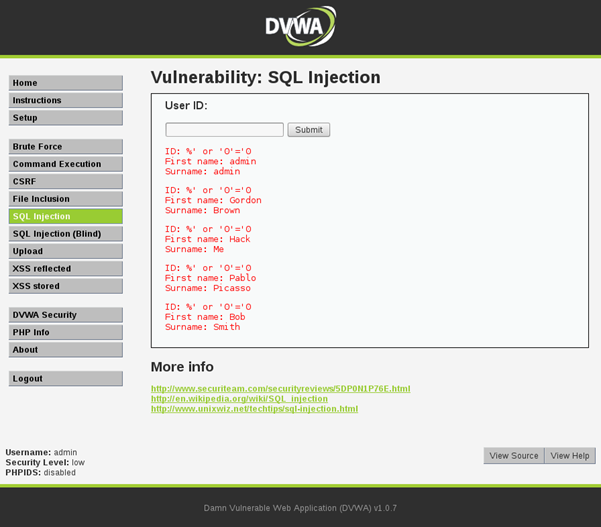Viewport: 601px width, 527px height.
Task: Click the DVWA logo in header
Action: coord(300,27)
